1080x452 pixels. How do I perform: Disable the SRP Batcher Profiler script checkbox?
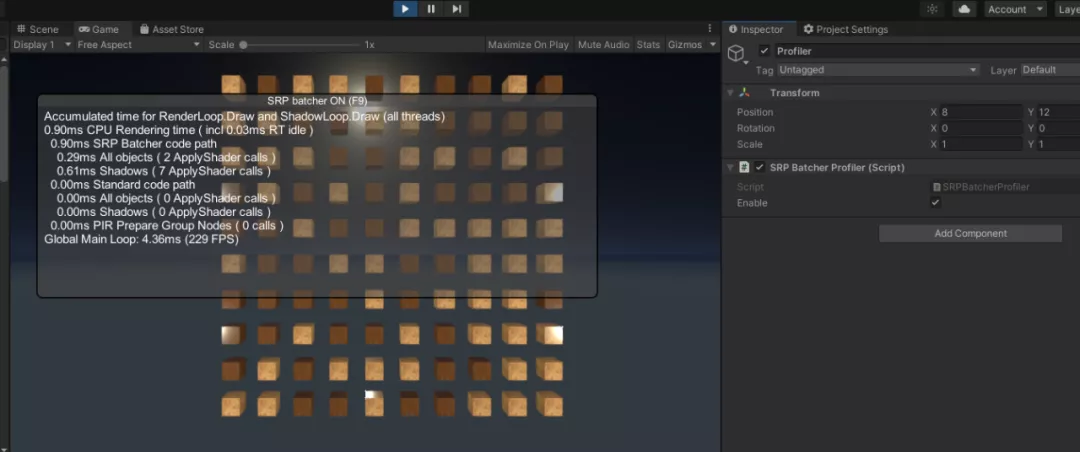[760, 167]
